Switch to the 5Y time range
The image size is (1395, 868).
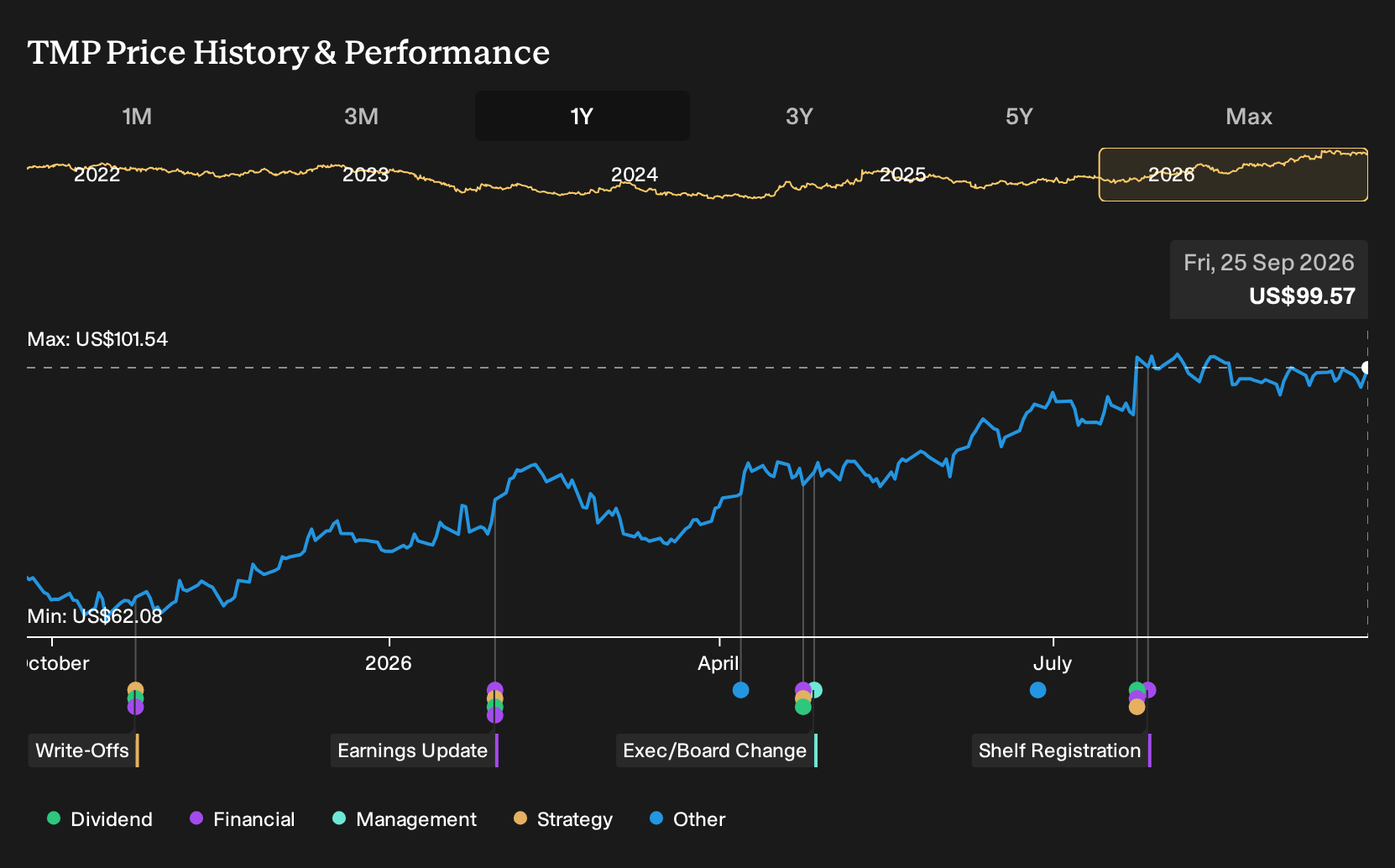point(1019,117)
